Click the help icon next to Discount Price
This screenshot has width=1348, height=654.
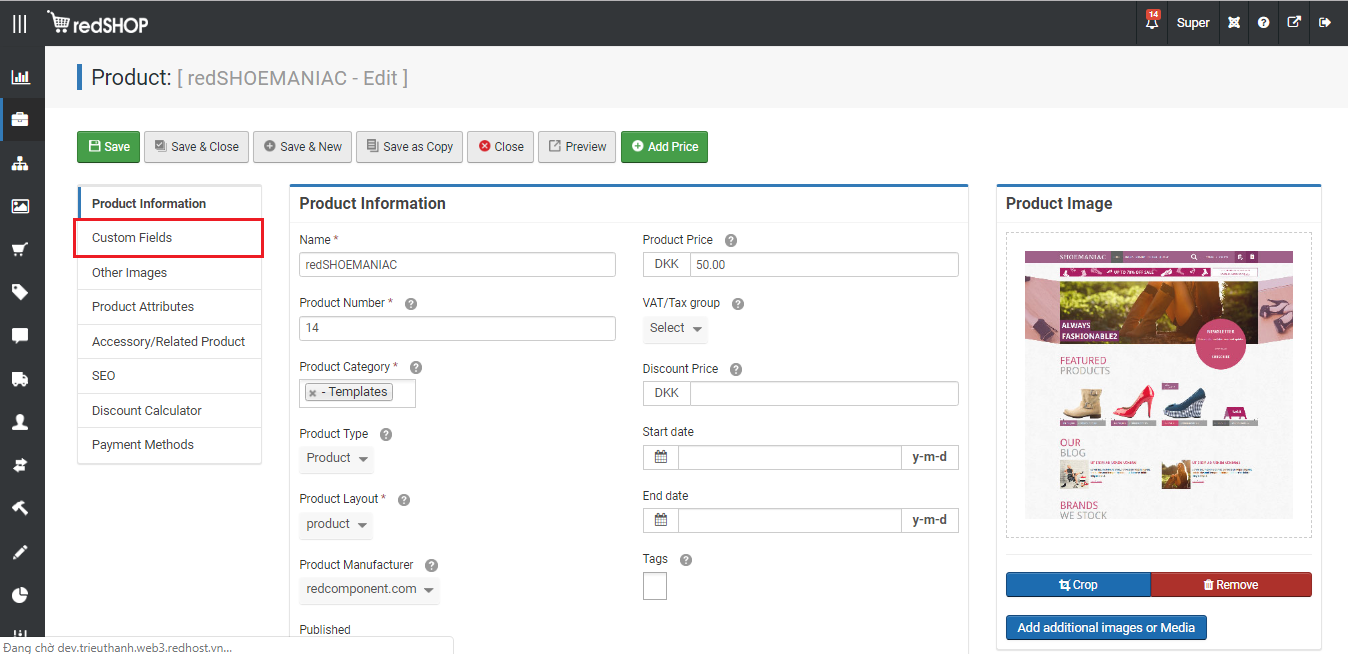point(736,370)
